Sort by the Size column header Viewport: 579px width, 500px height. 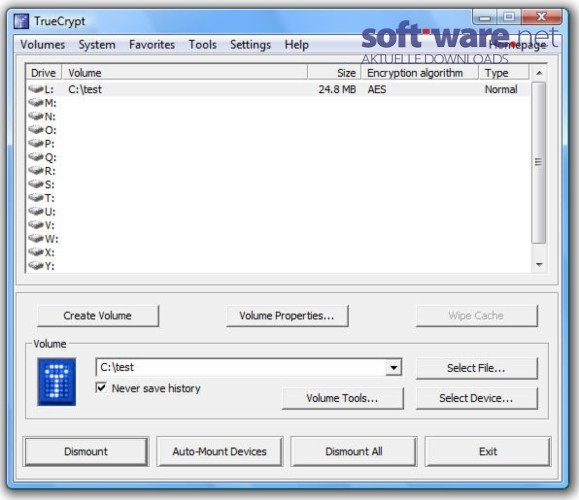click(x=335, y=73)
